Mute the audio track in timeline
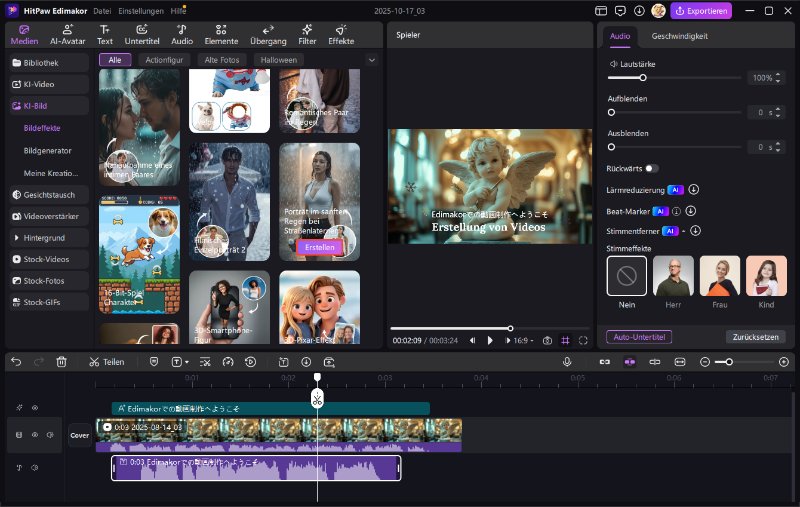 tap(34, 467)
